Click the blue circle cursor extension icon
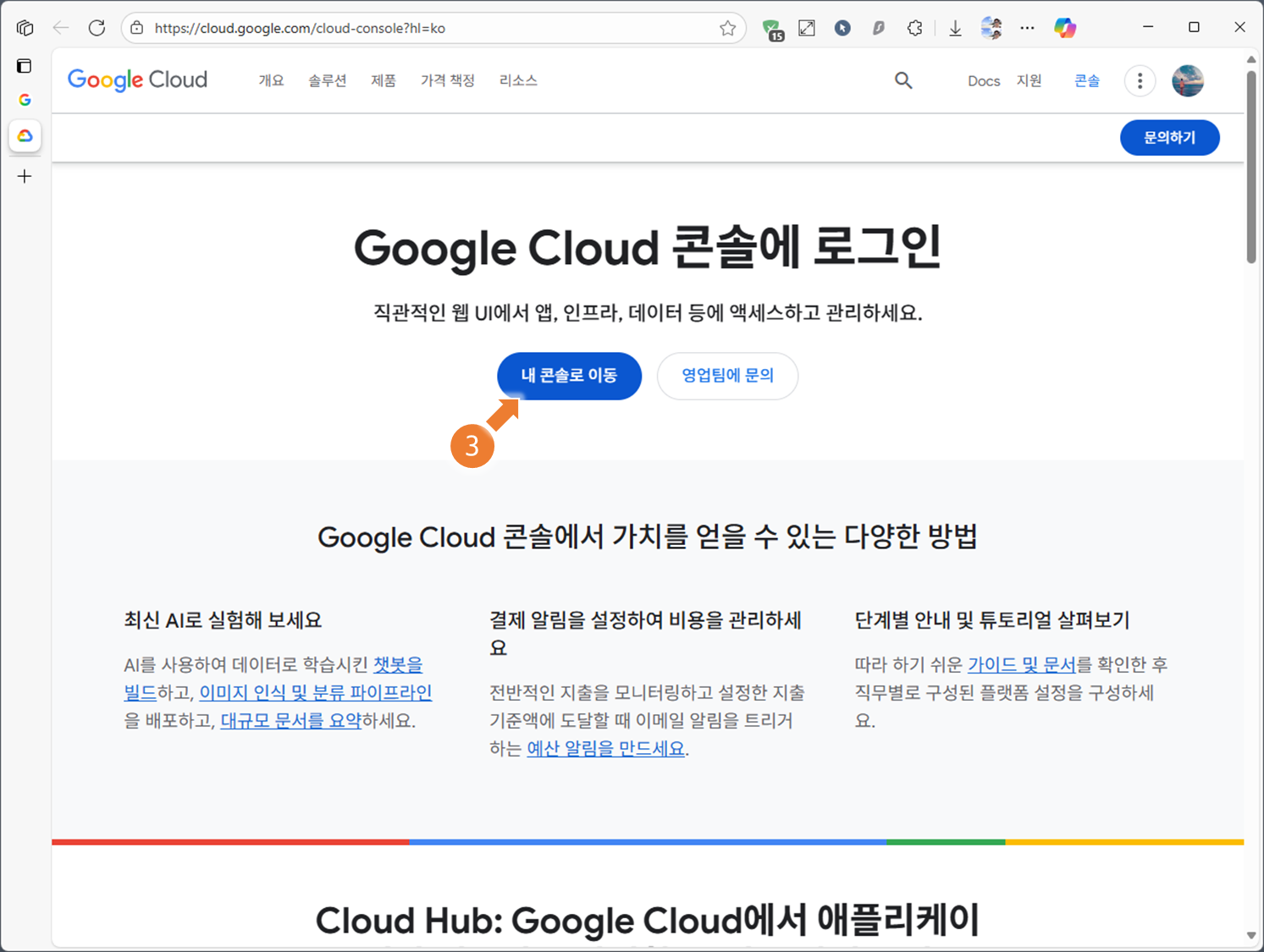 click(x=842, y=28)
